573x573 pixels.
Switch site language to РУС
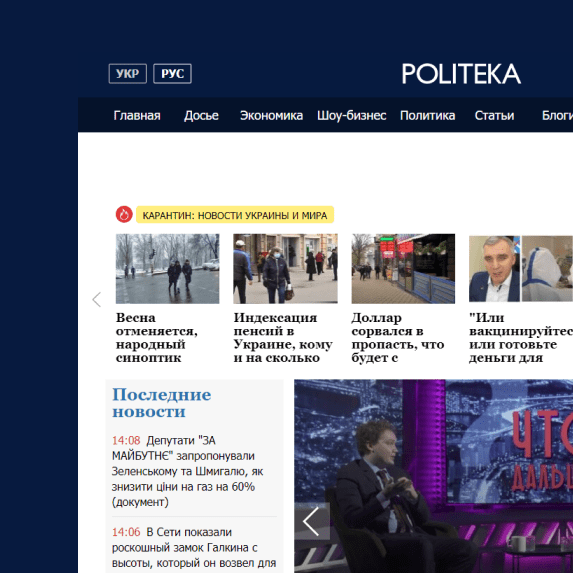click(172, 74)
